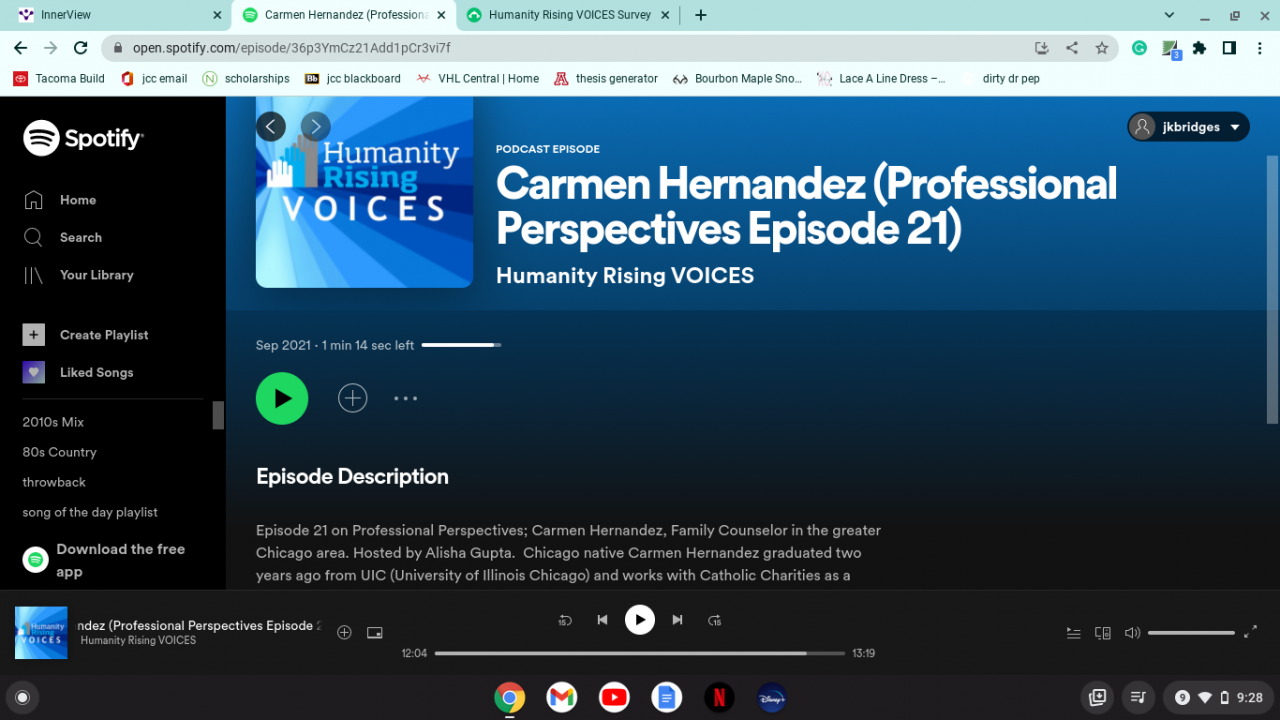Screen dimensions: 1280x720
Task: Switch to the InnerView browser tab
Action: point(116,15)
